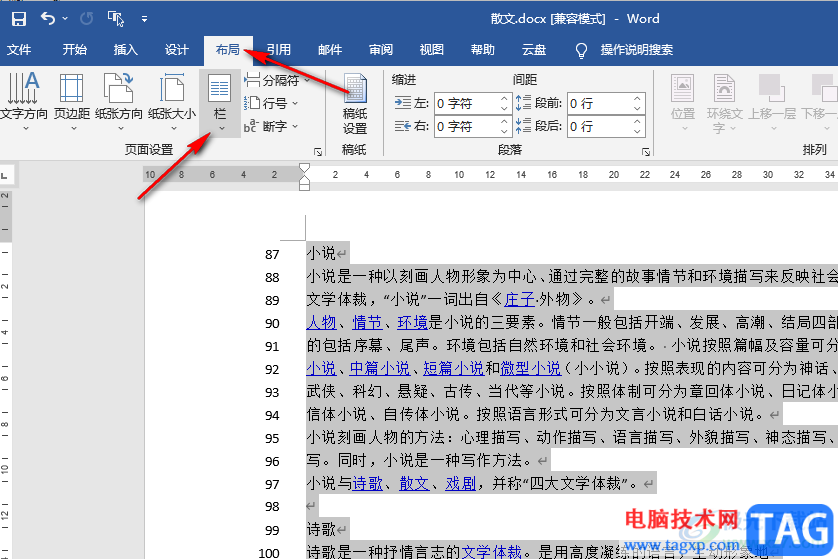This screenshot has height=559, width=838.
Task: Click the touch/mouse mode icon
Action: 115,19
